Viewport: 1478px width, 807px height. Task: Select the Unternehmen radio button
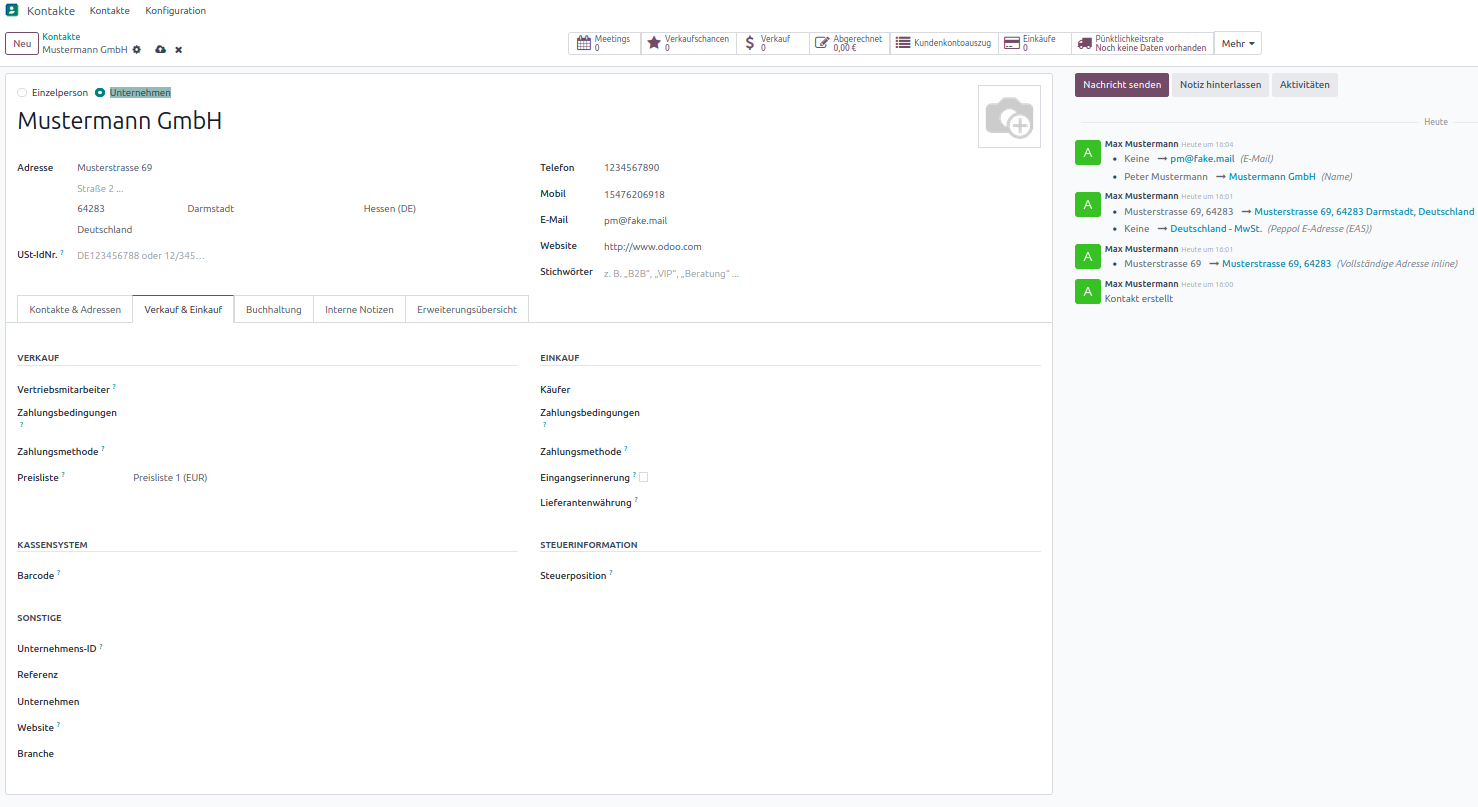[x=100, y=93]
